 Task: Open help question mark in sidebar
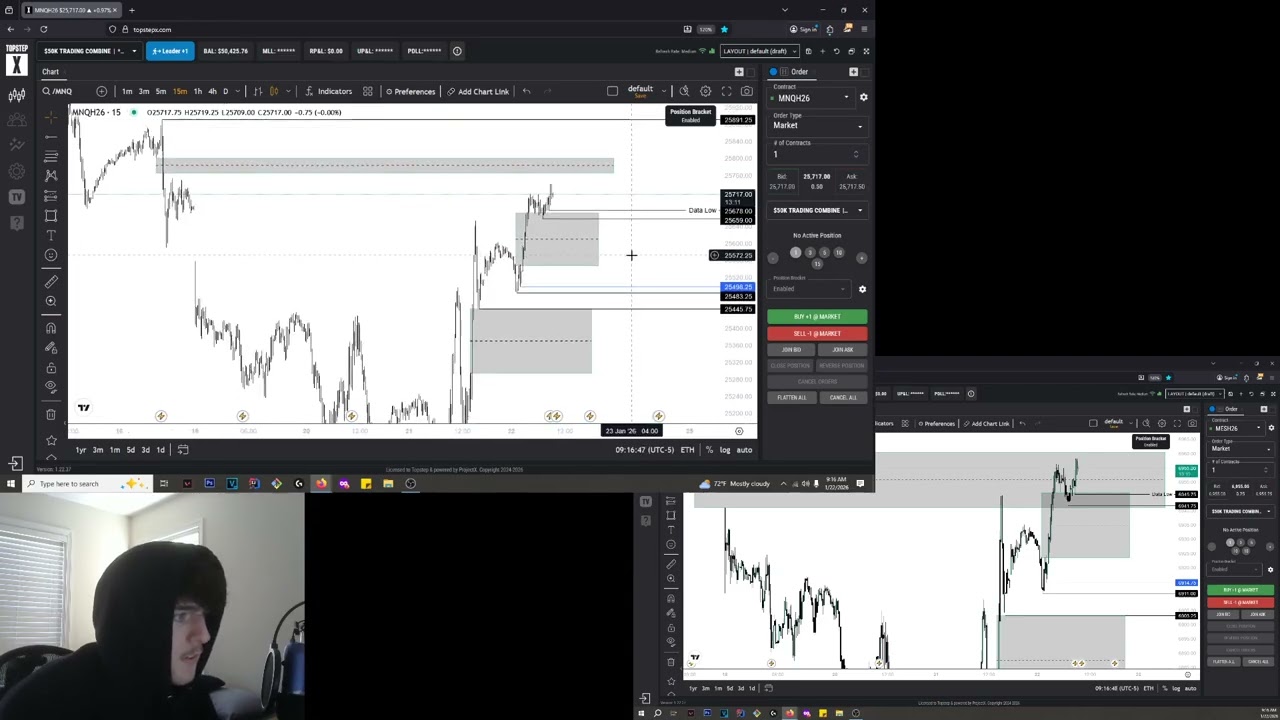pos(17,222)
